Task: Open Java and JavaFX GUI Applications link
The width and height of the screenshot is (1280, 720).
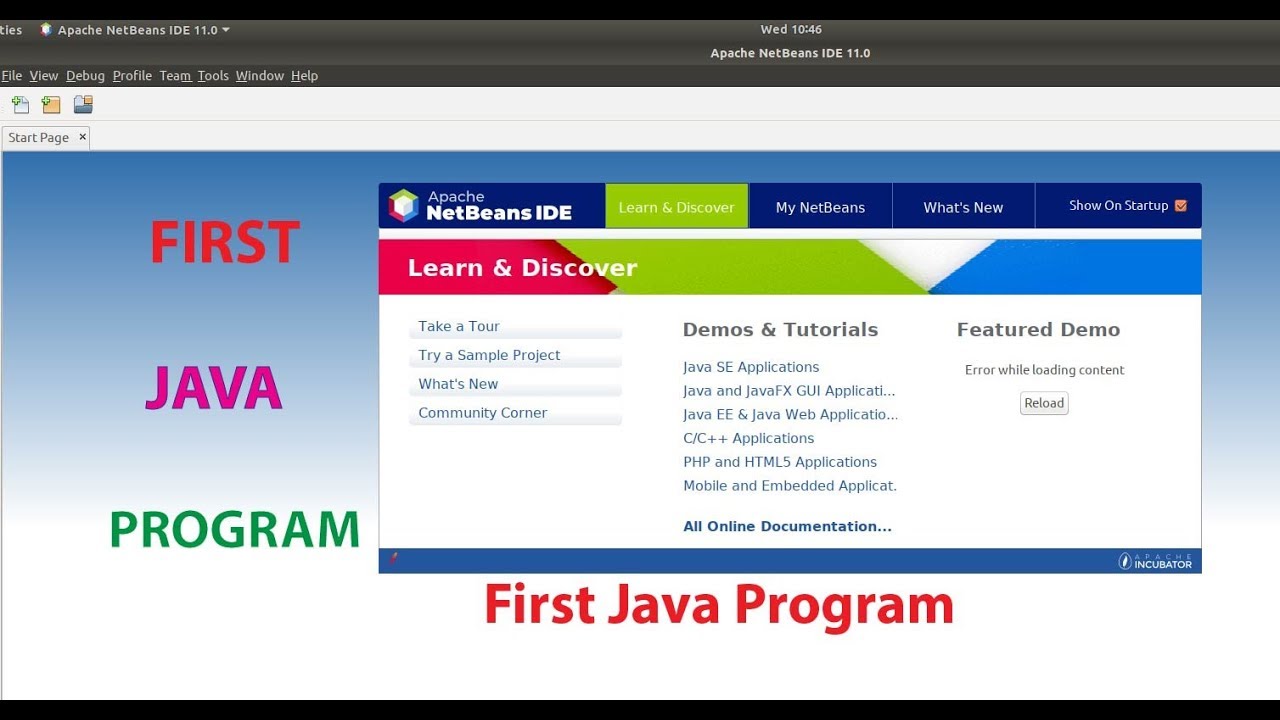Action: [x=789, y=391]
